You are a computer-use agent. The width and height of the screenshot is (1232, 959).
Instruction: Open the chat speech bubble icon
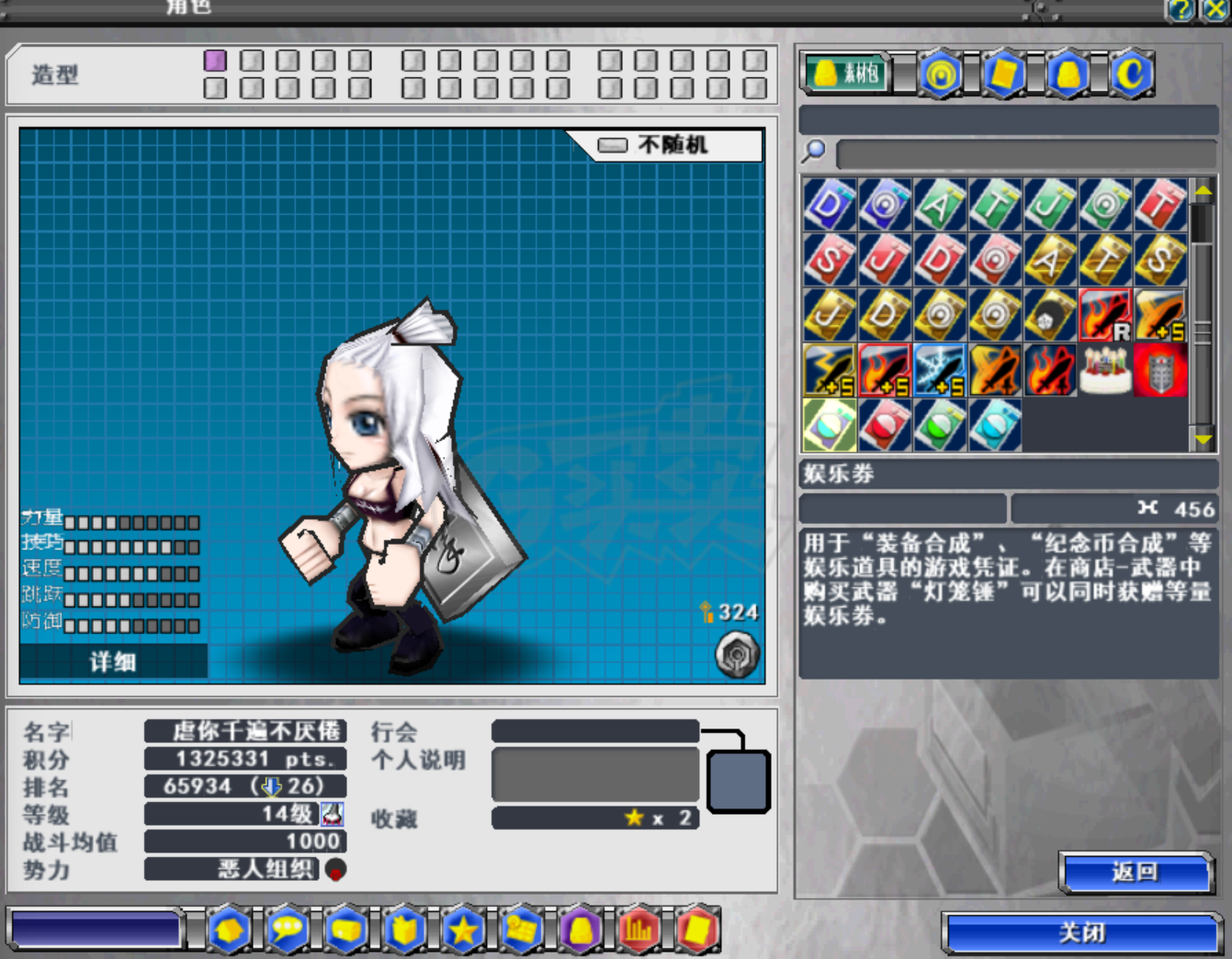(288, 931)
